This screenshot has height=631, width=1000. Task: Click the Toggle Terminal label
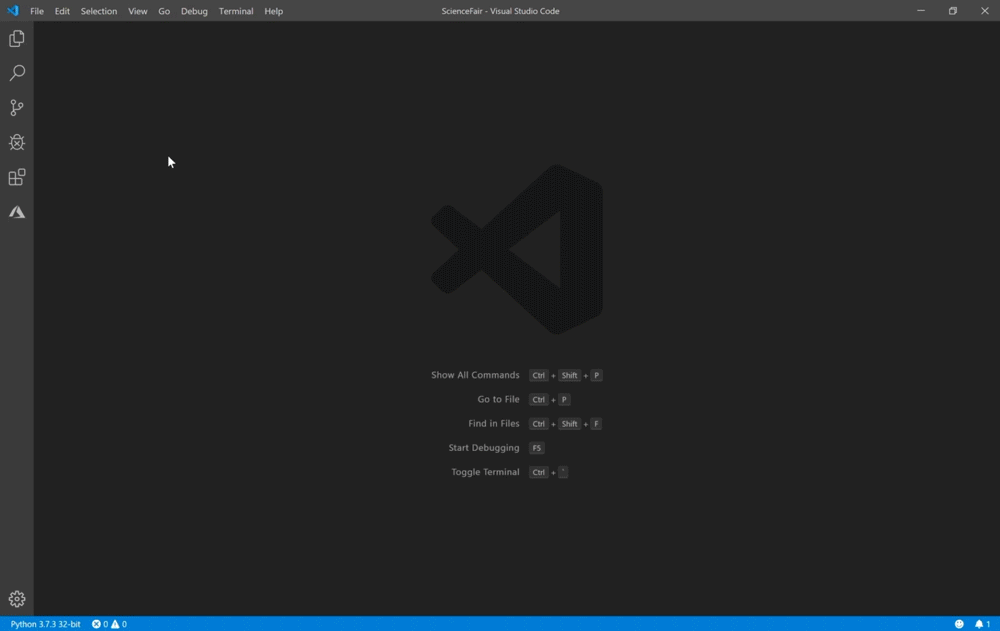[485, 472]
